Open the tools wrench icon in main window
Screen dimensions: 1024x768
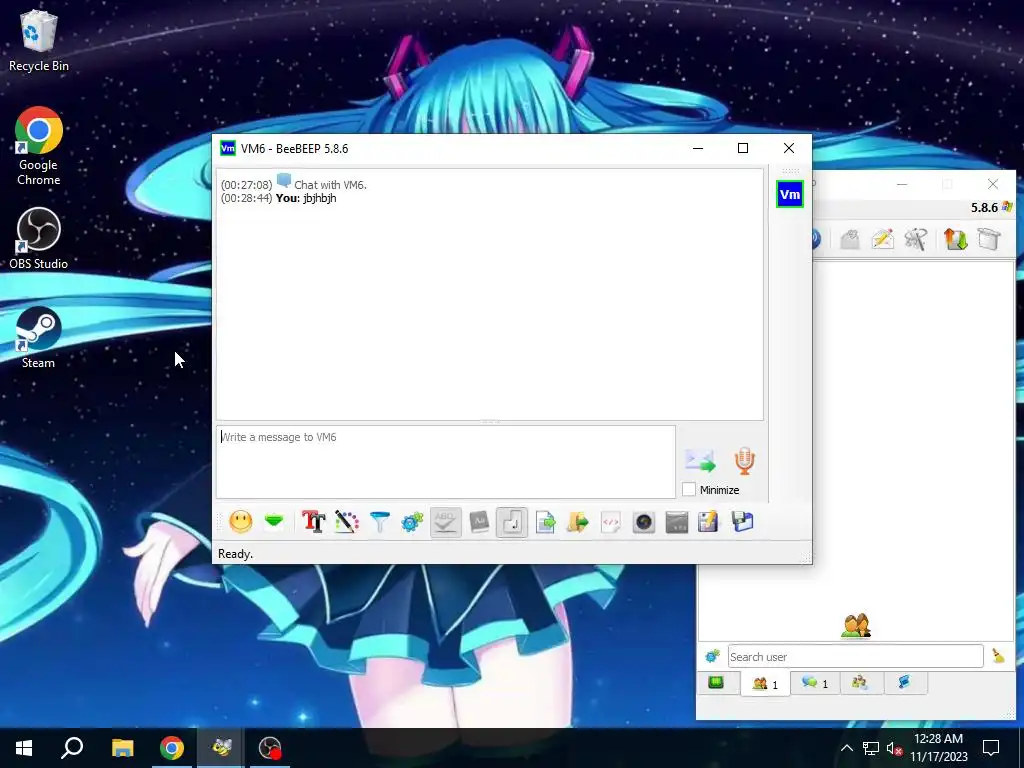[916, 239]
